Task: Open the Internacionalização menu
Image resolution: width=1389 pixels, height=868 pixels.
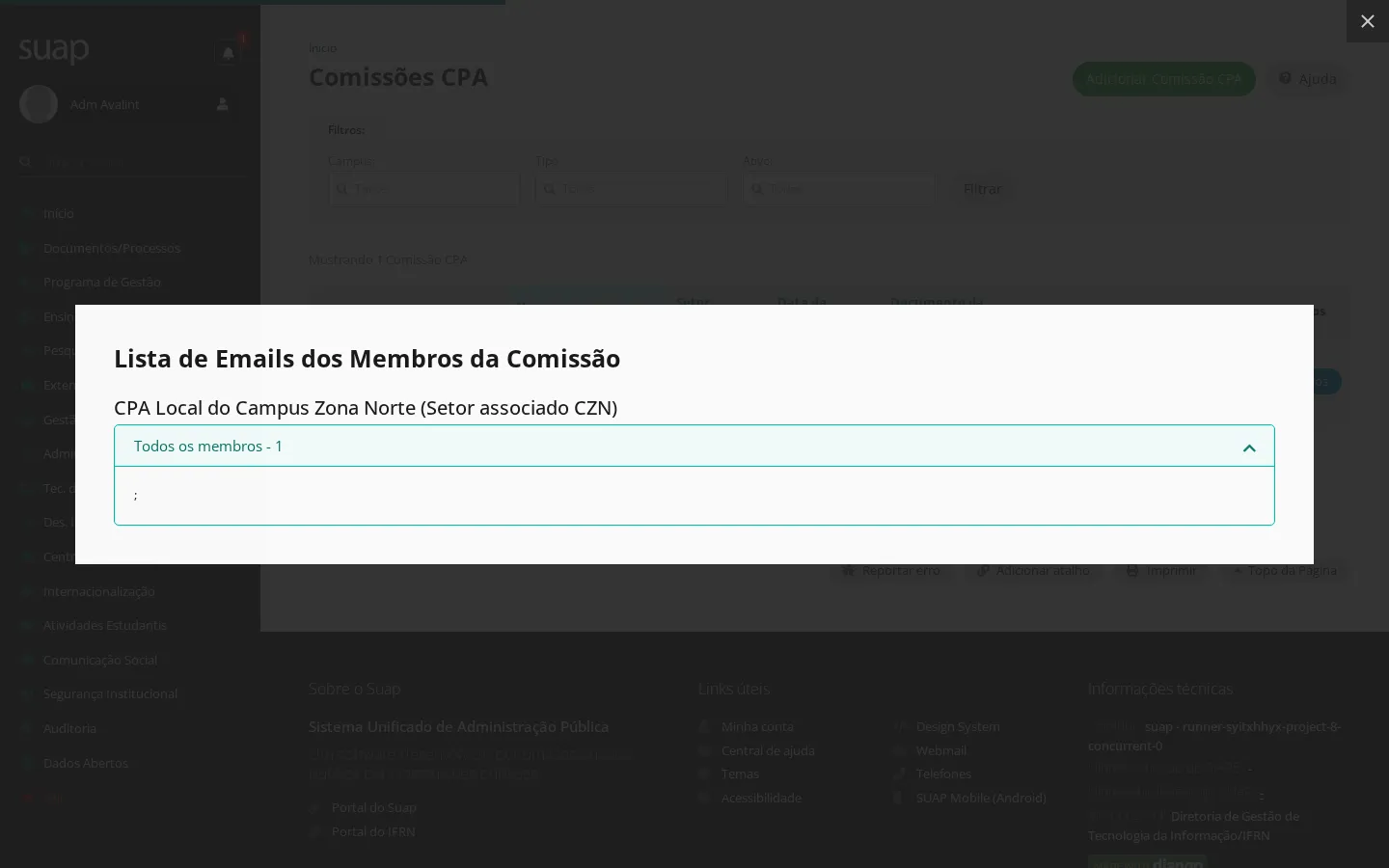Action: (99, 591)
